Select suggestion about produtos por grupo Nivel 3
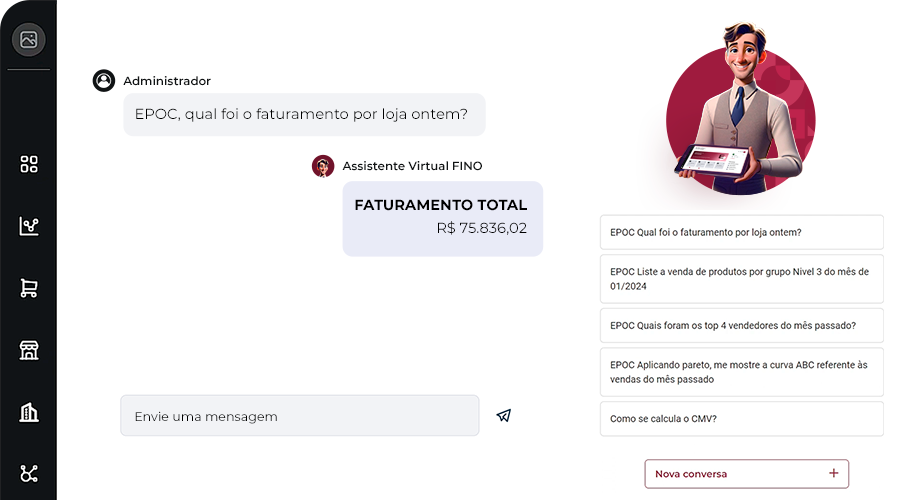Image resolution: width=900 pixels, height=500 pixels. point(742,279)
